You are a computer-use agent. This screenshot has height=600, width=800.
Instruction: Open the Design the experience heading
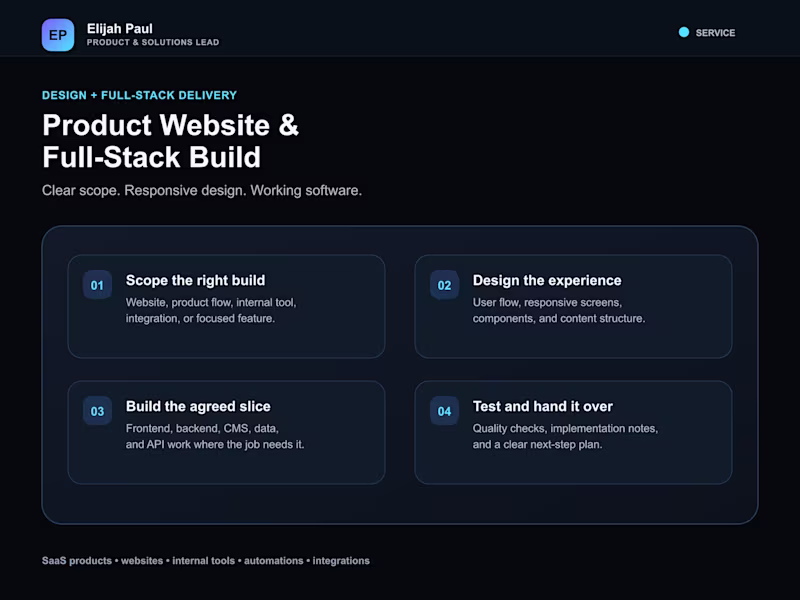547,280
